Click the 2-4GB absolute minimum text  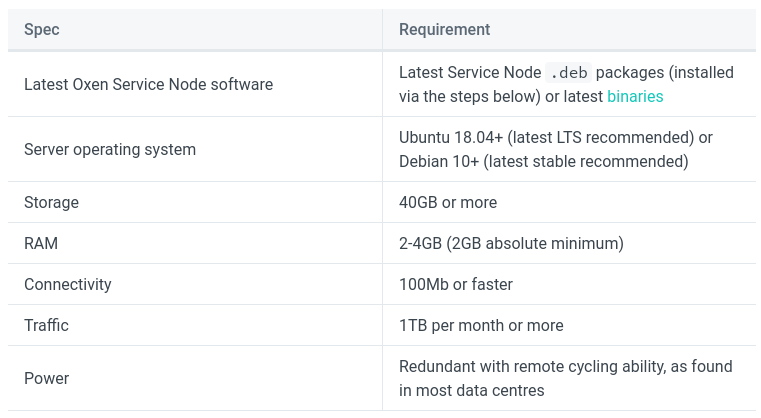tap(511, 243)
